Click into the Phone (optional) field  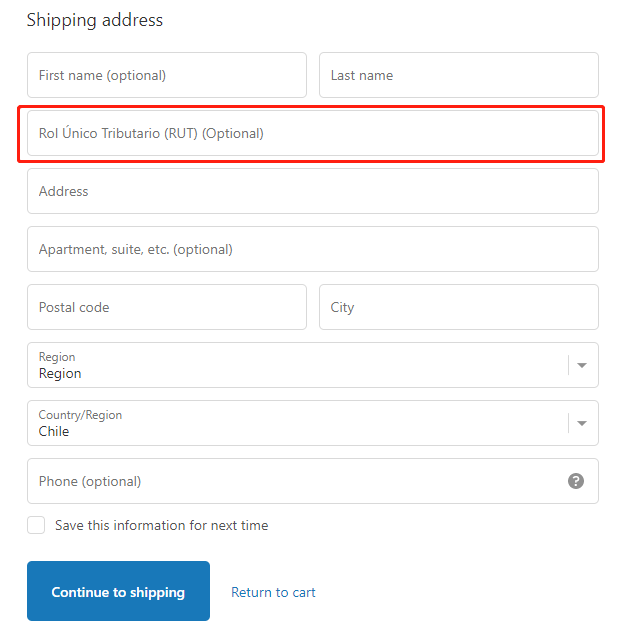coord(313,481)
